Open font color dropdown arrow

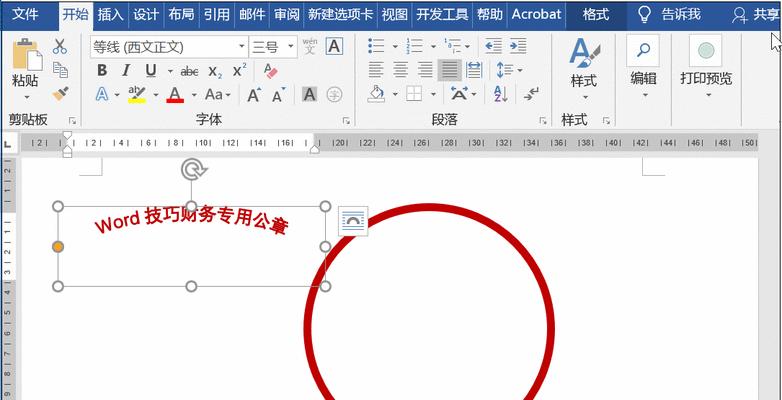click(194, 94)
